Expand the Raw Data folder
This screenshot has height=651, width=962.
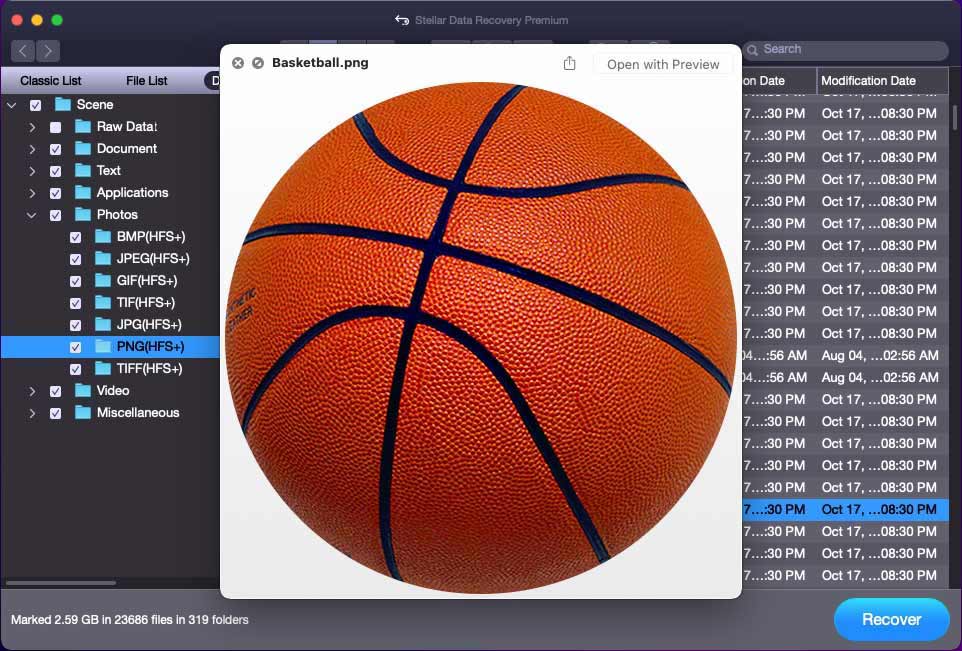tap(32, 127)
